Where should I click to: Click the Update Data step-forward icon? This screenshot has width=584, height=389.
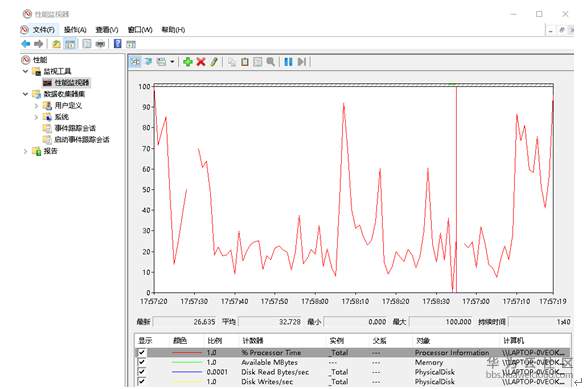click(x=302, y=61)
